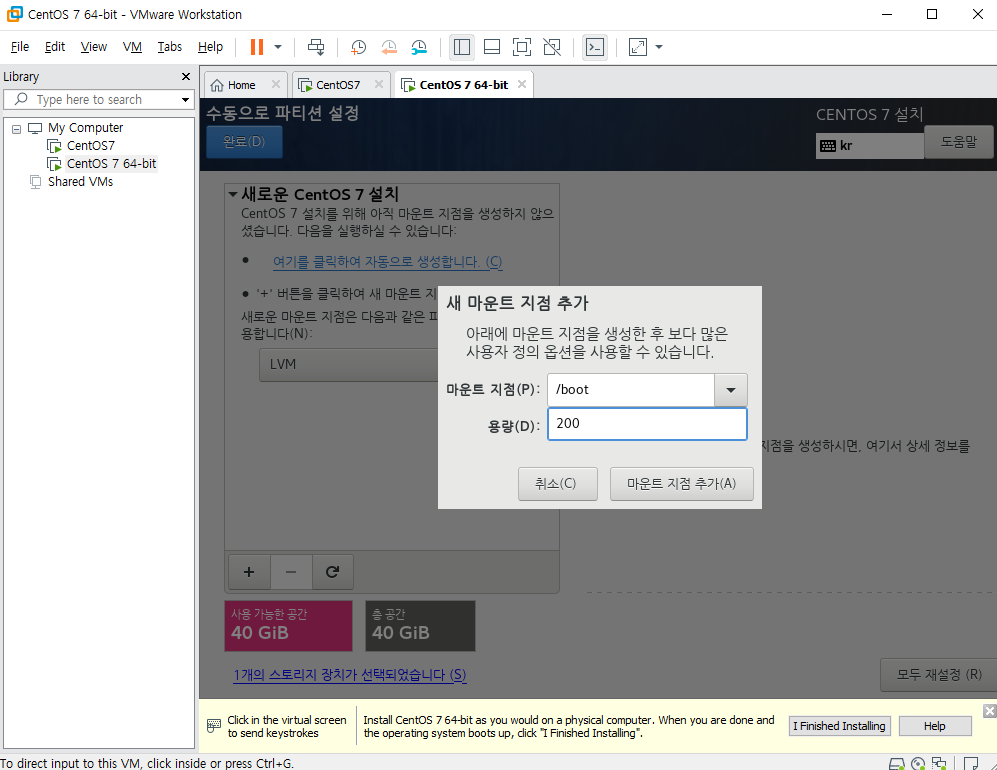
Task: Open the snapshot manager icon
Action: point(419,47)
